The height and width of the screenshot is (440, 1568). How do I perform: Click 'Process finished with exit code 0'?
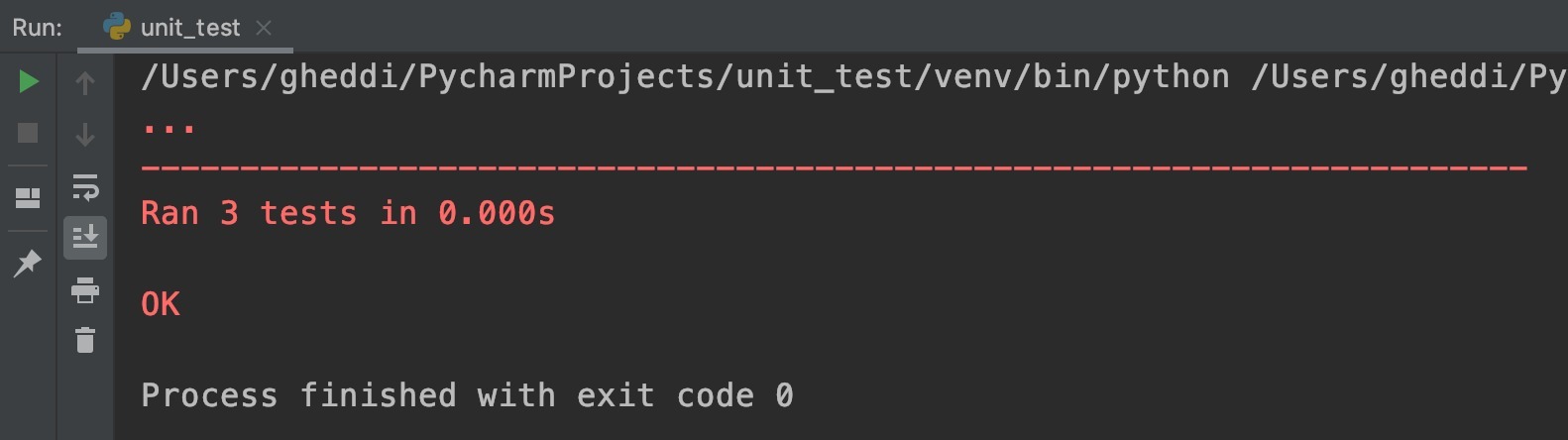tap(467, 395)
